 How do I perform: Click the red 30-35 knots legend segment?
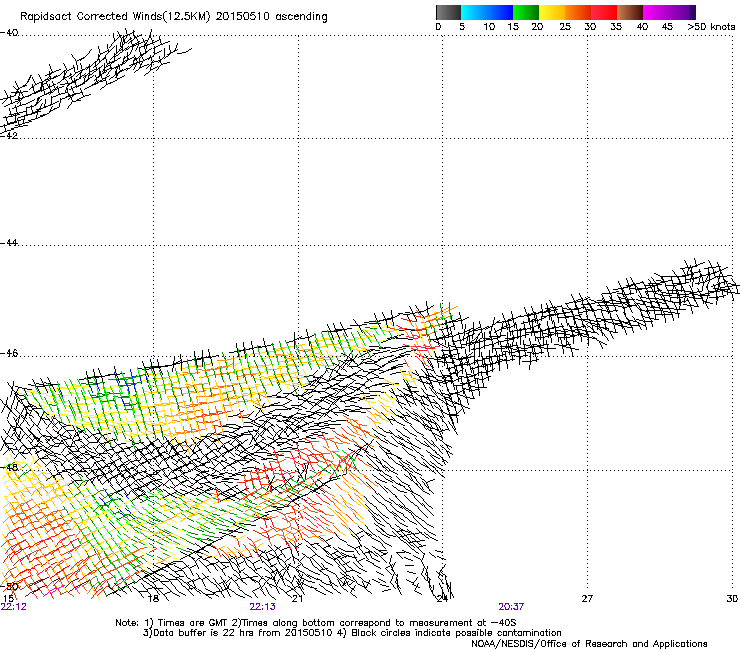click(x=604, y=12)
